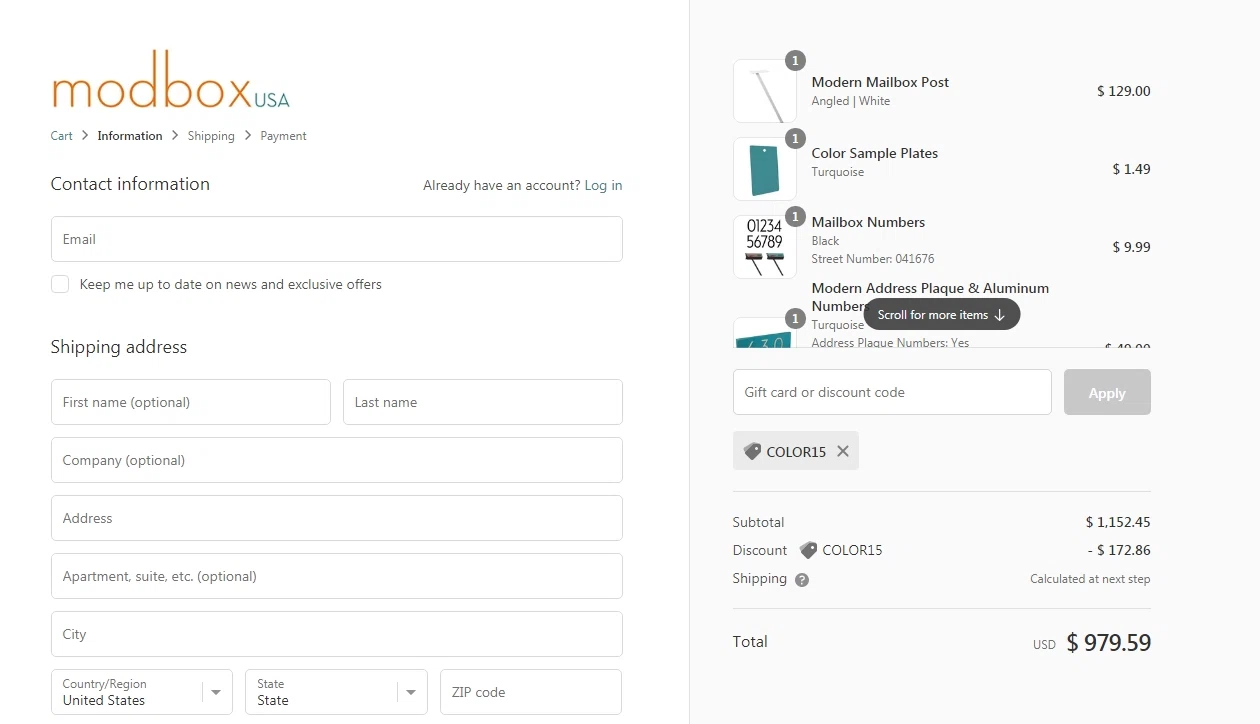Click quantity badge on Color Sample Plates
This screenshot has width=1260, height=724.
click(x=795, y=139)
